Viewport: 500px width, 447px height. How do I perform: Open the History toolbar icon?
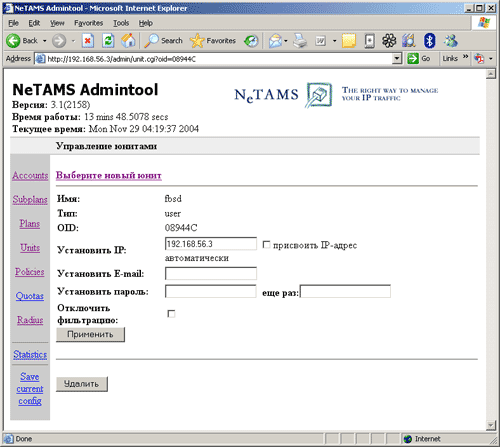click(x=251, y=41)
